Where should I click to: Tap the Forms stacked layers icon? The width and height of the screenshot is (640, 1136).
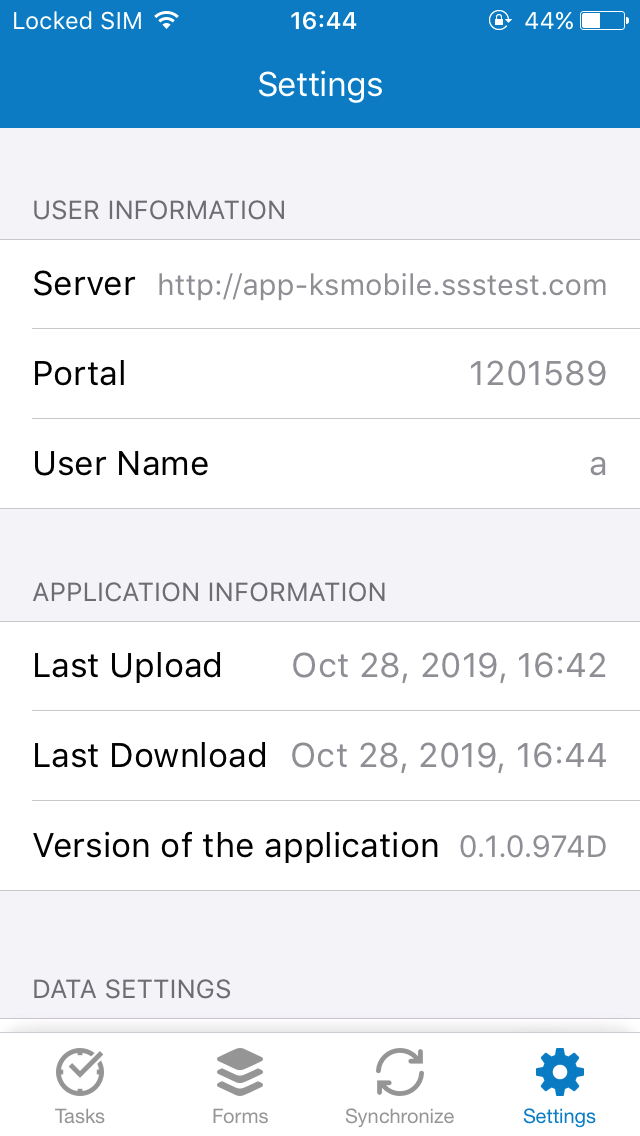pyautogui.click(x=240, y=1072)
